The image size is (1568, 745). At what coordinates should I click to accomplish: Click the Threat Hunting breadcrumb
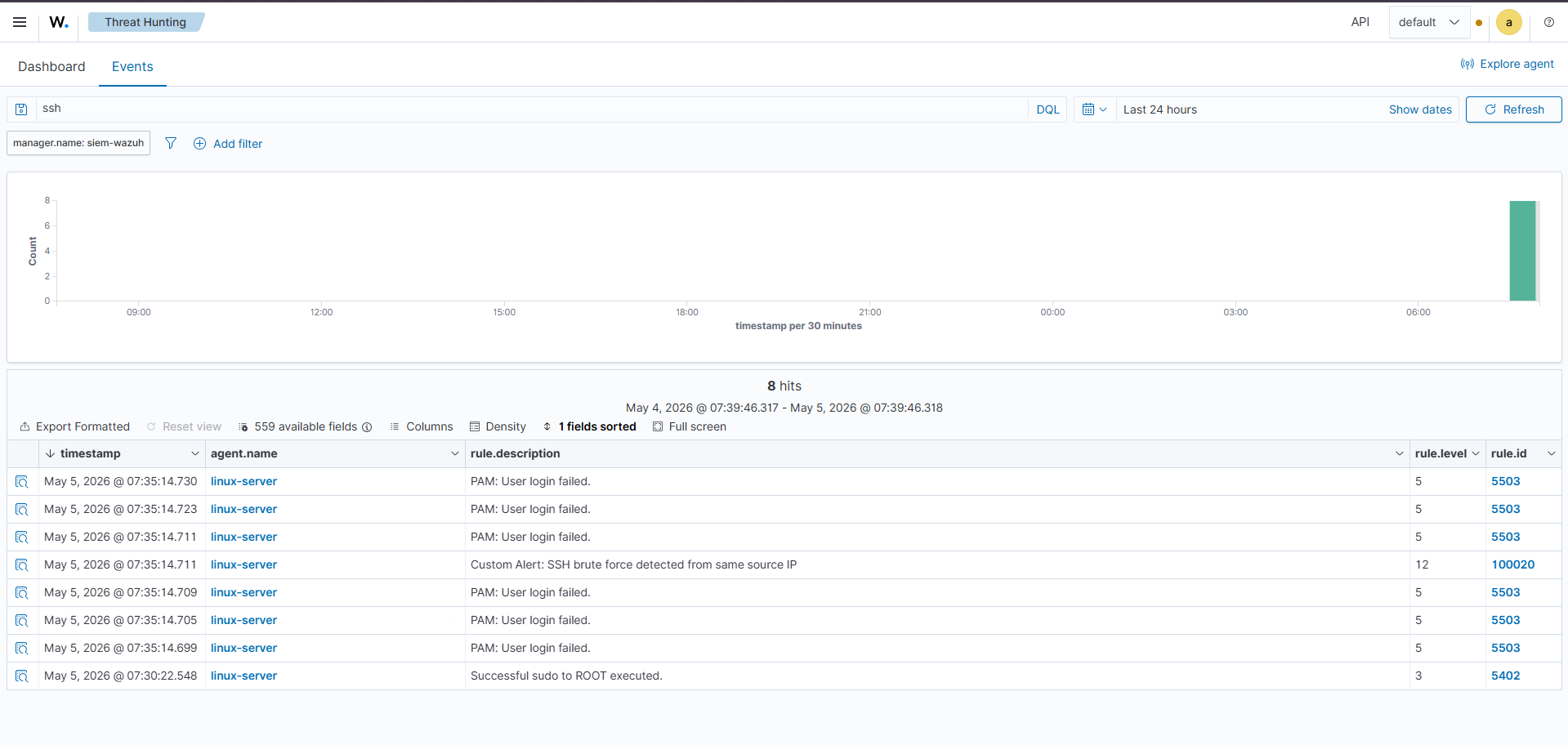tap(145, 22)
